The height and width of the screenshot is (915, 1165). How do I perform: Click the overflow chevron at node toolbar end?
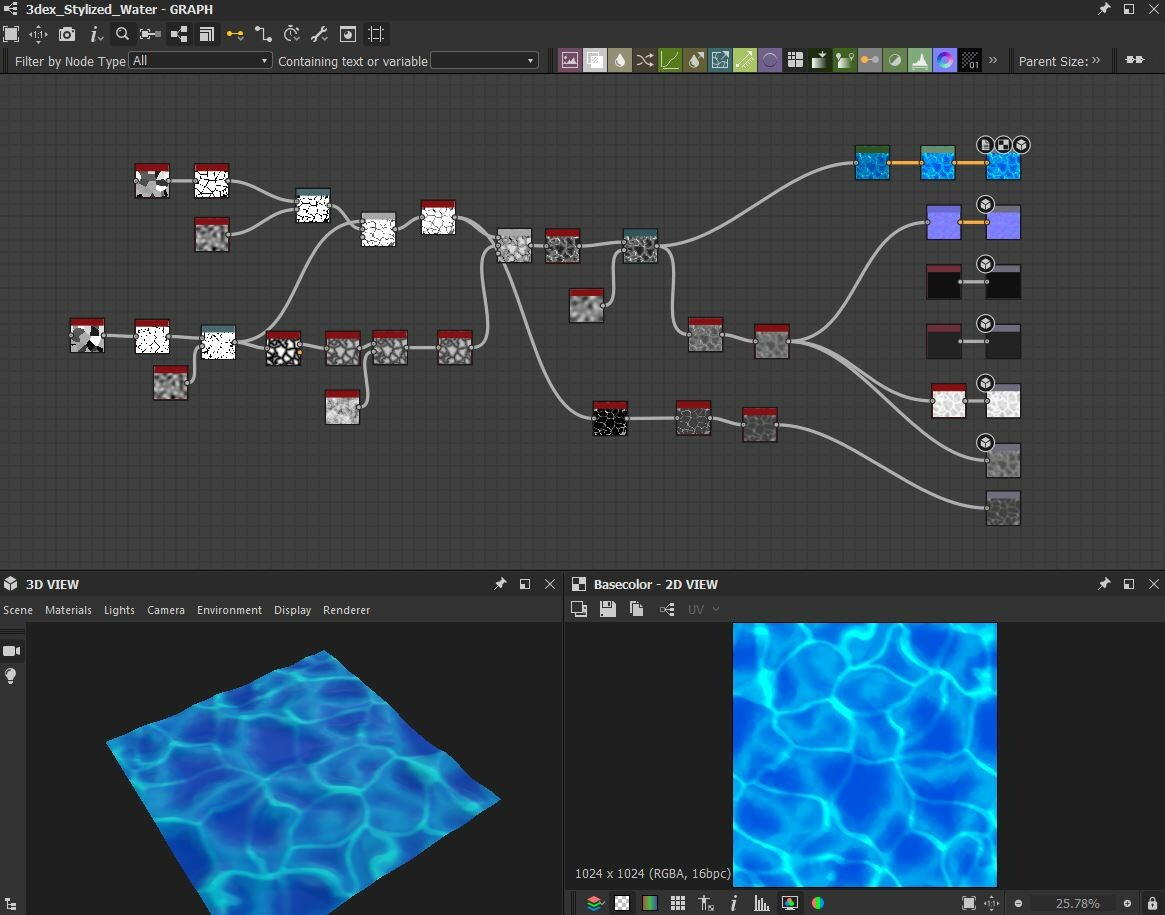[x=992, y=60]
